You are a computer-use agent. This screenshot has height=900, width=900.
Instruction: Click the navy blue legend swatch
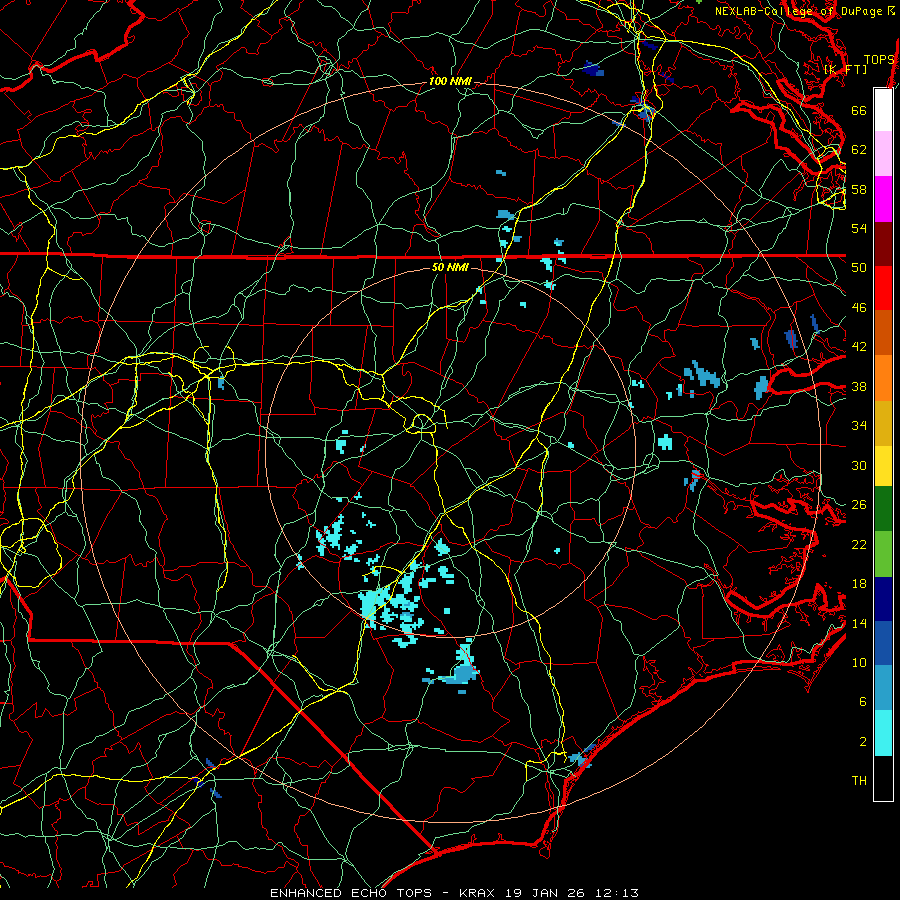[883, 599]
